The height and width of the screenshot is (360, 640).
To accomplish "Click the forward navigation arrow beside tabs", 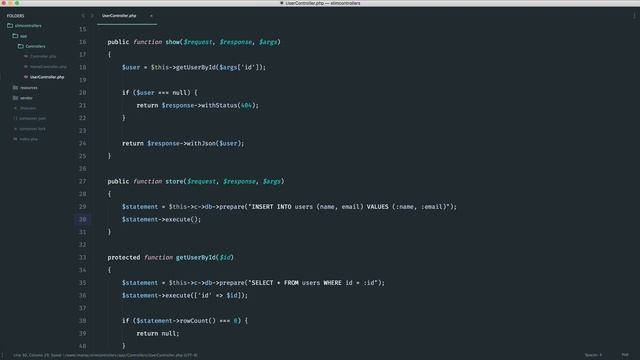I will coord(92,16).
